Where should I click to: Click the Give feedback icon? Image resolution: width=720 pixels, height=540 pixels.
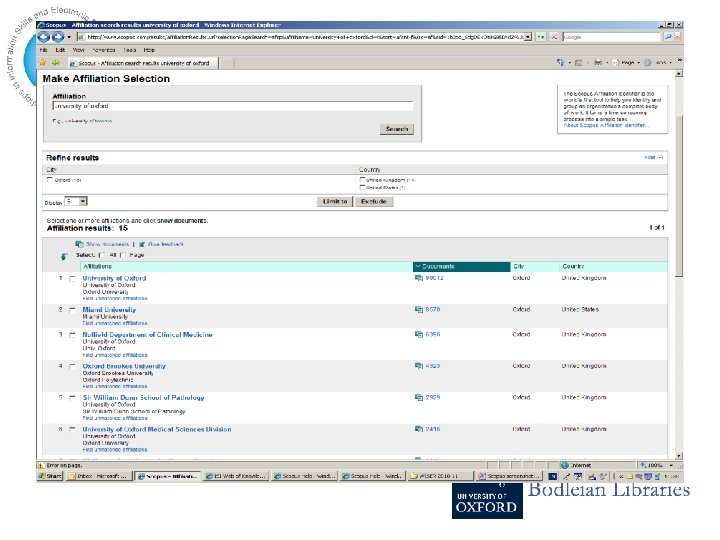click(142, 244)
